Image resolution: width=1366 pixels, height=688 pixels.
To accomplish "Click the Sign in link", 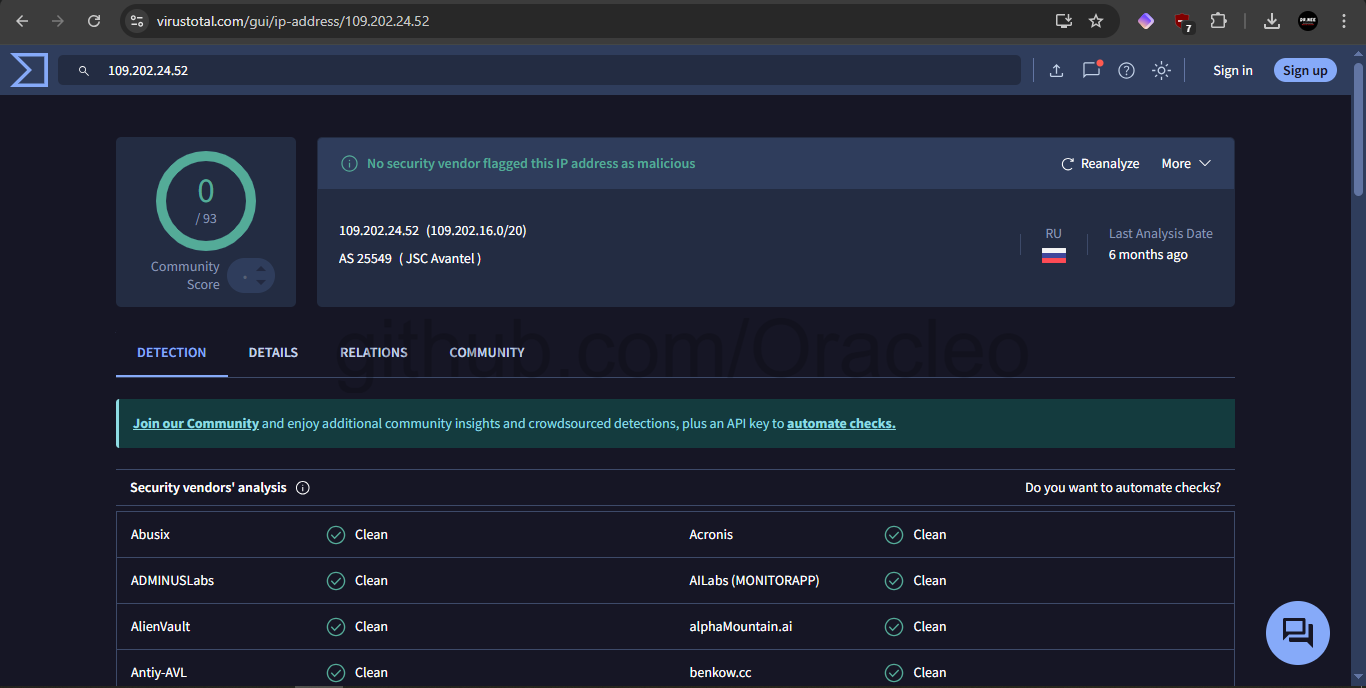I will click(1233, 70).
